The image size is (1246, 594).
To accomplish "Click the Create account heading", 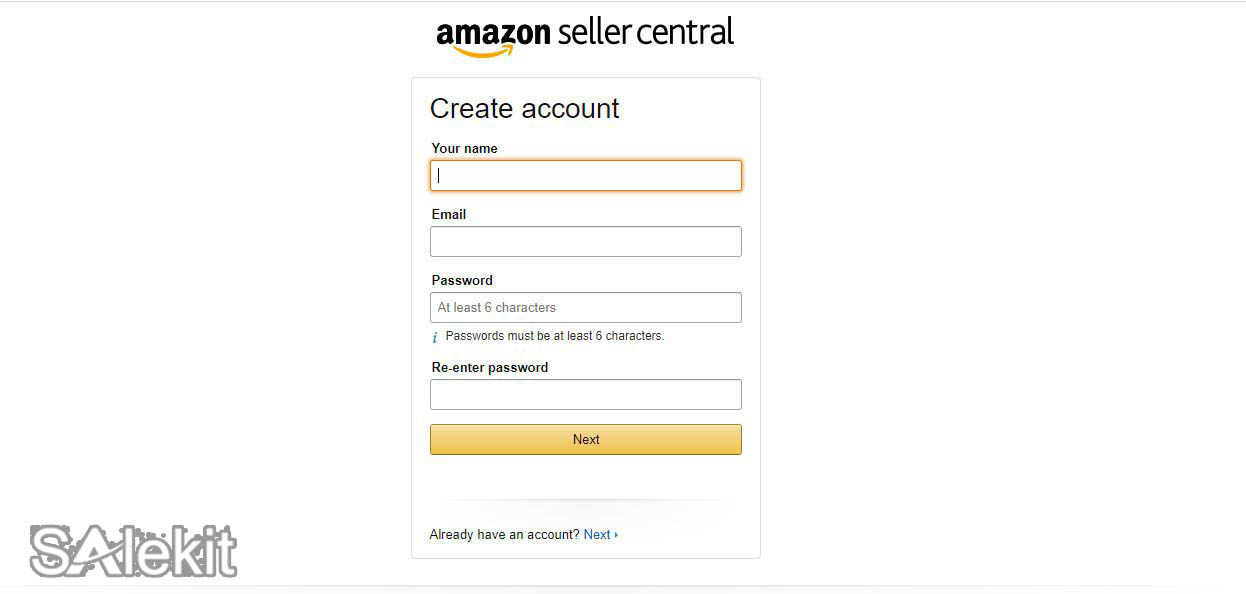I will click(524, 108).
